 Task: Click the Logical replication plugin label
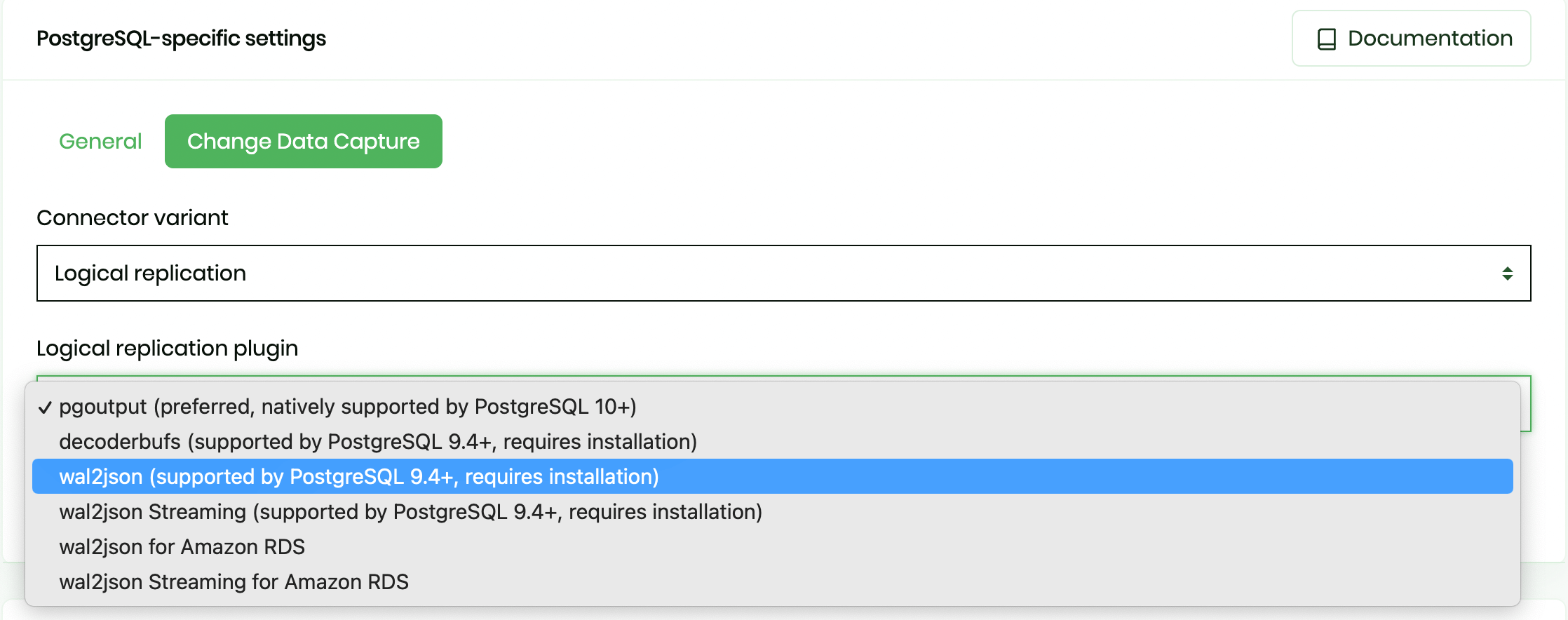167,348
